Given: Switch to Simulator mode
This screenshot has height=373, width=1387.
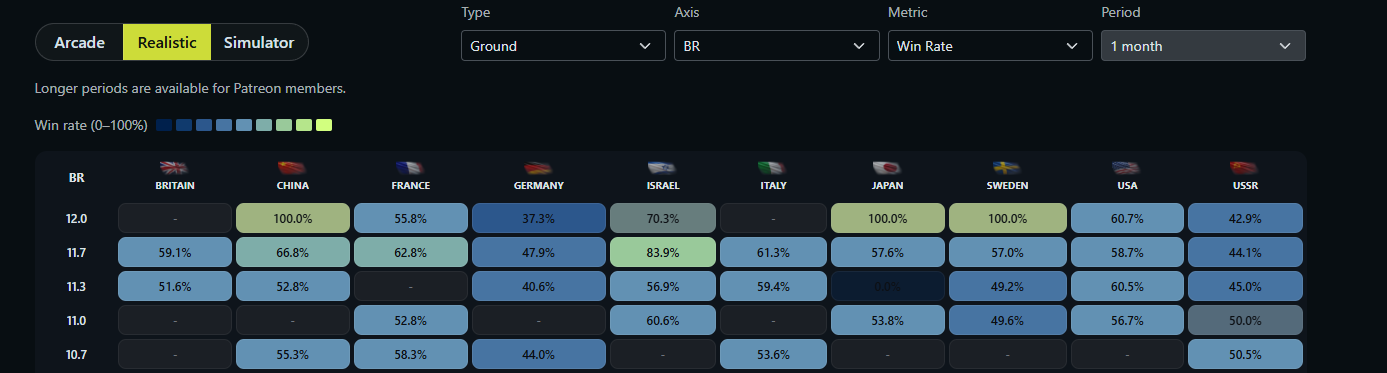Looking at the screenshot, I should click(x=259, y=42).
